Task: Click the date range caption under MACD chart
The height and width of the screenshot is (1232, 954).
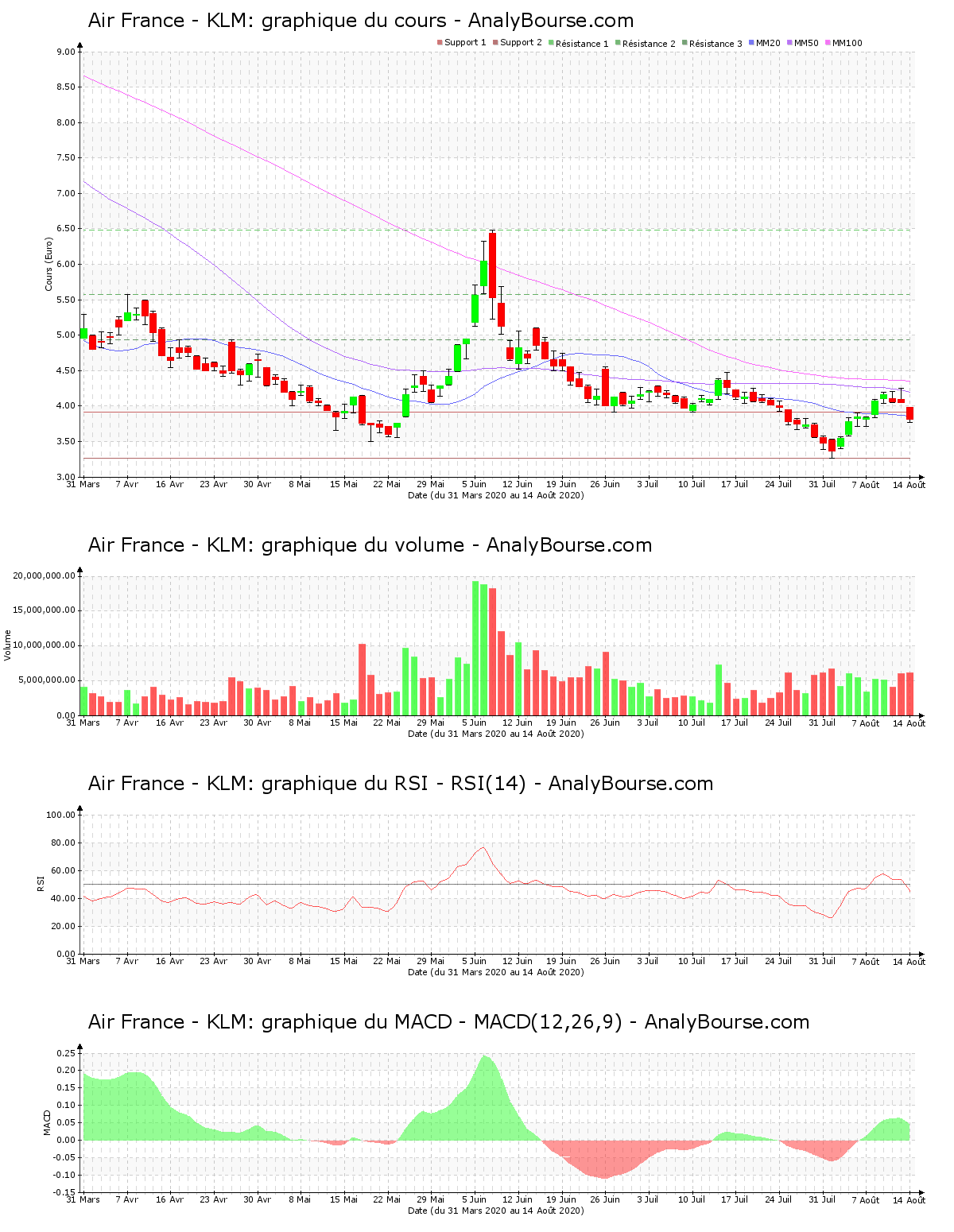Action: point(495,1211)
